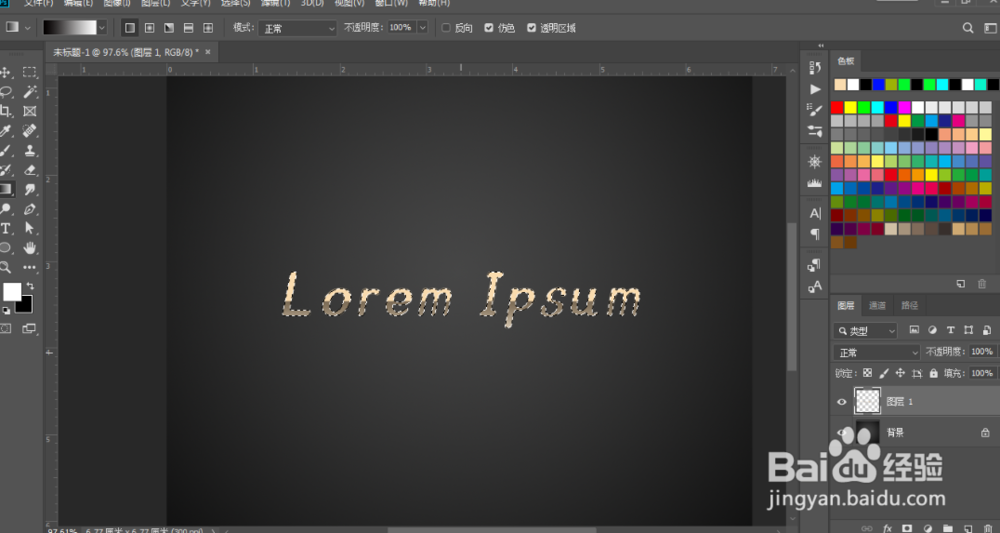Open the Actions panel play icon
The width and height of the screenshot is (1000, 533).
tap(815, 89)
